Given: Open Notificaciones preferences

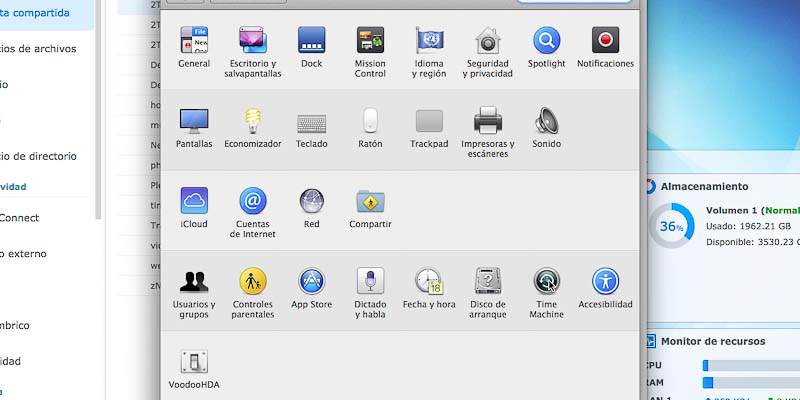Looking at the screenshot, I should pyautogui.click(x=605, y=47).
